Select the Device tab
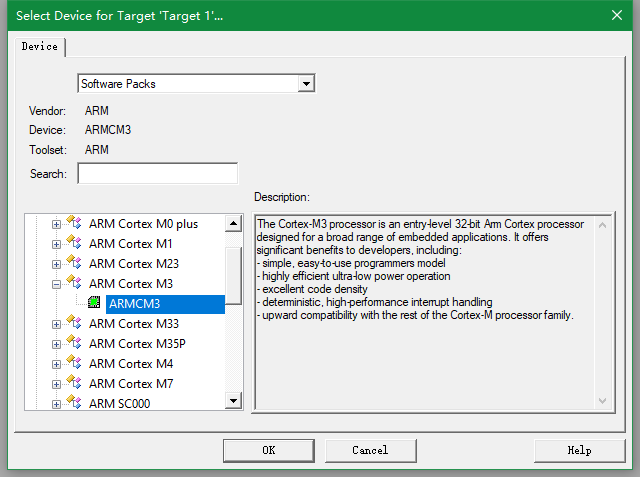Viewport: 640px width, 477px height. click(x=40, y=47)
